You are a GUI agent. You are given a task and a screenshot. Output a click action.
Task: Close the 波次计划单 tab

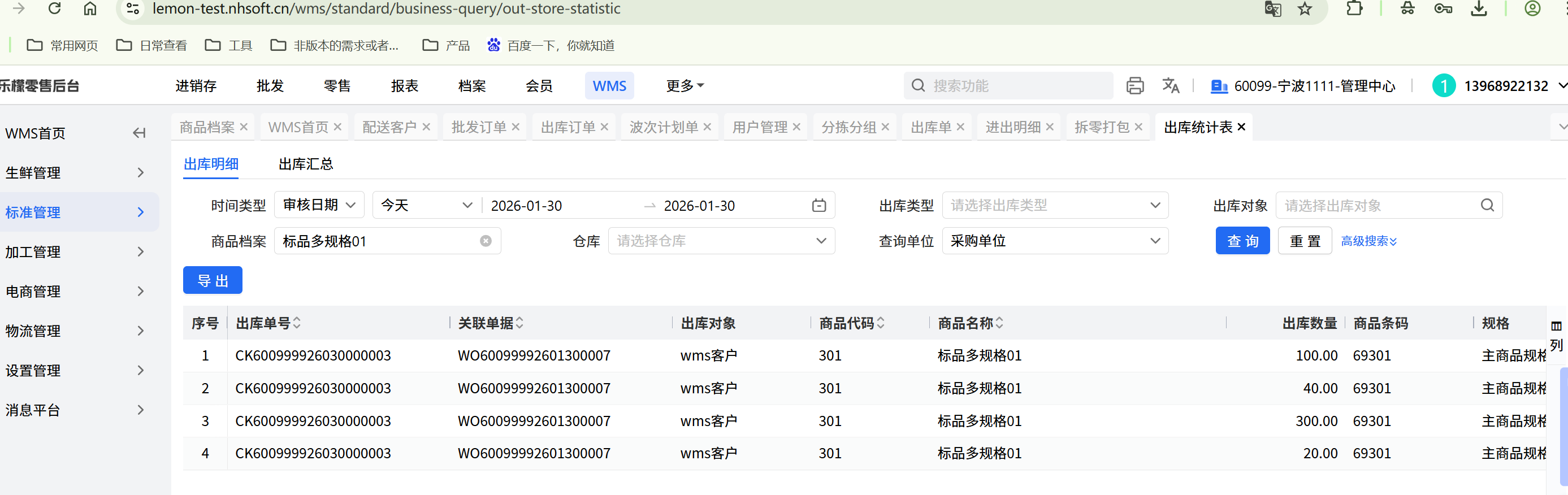point(707,127)
